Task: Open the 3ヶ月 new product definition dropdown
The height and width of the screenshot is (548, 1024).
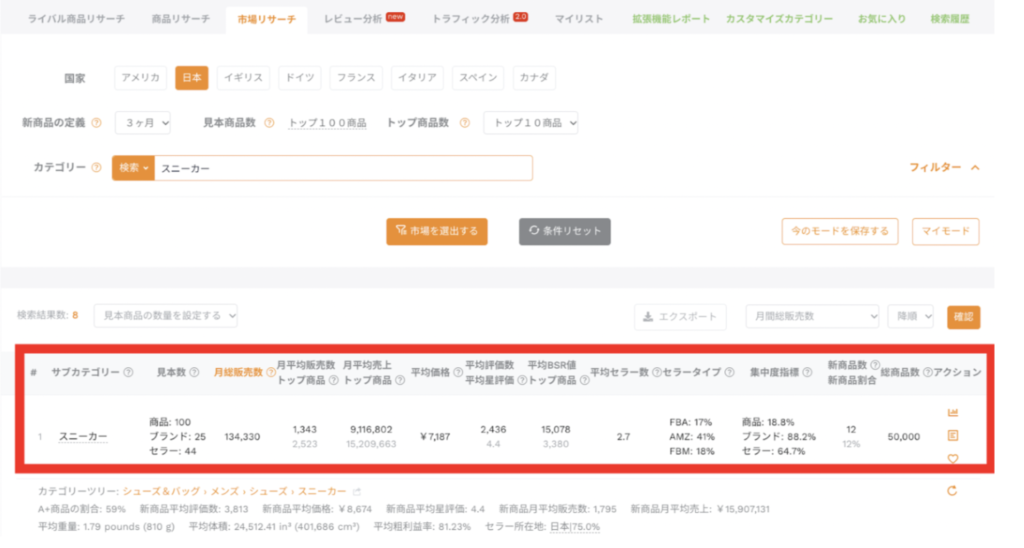Action: (143, 123)
